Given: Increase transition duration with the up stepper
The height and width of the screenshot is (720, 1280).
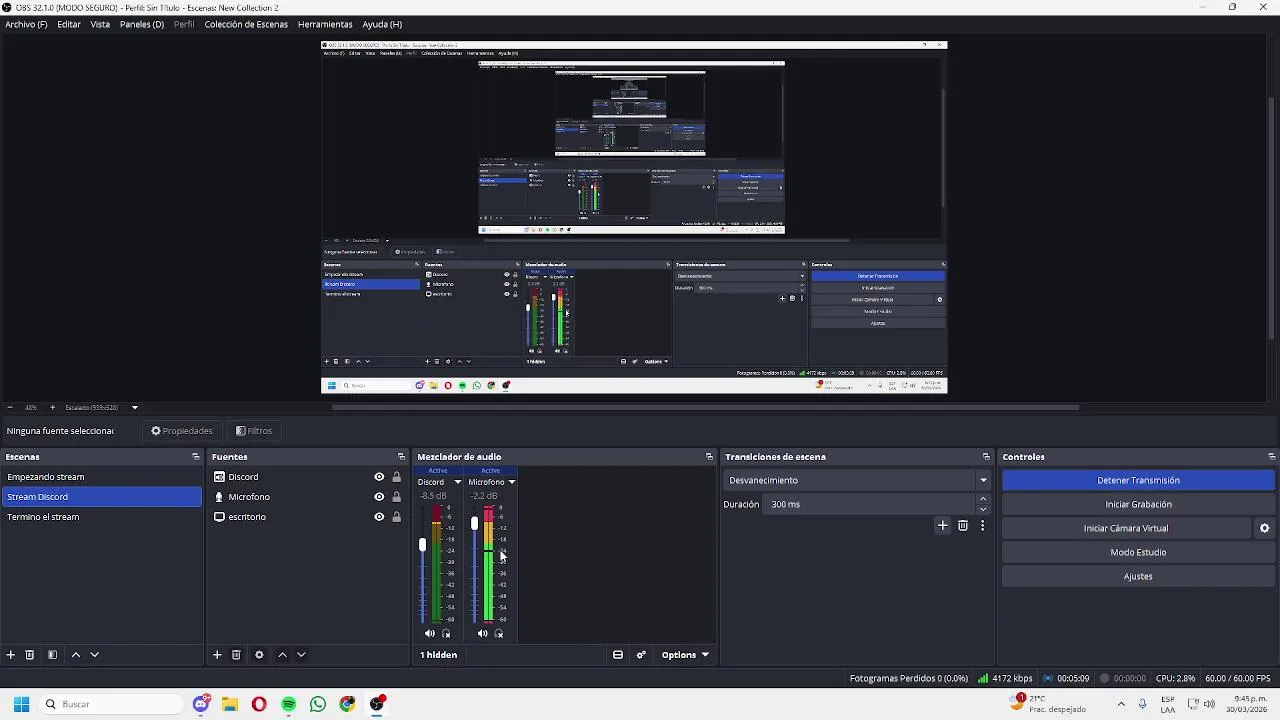Looking at the screenshot, I should pyautogui.click(x=983, y=499).
